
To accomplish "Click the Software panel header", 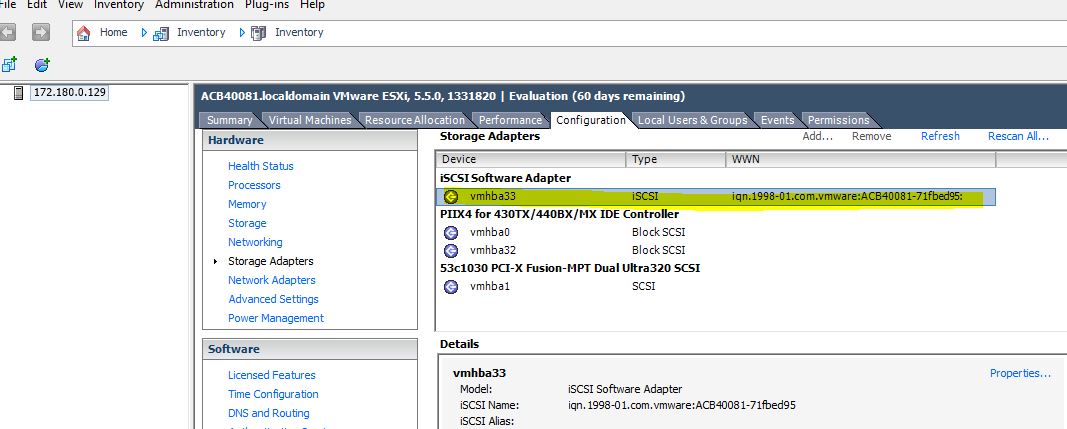I will [x=310, y=349].
